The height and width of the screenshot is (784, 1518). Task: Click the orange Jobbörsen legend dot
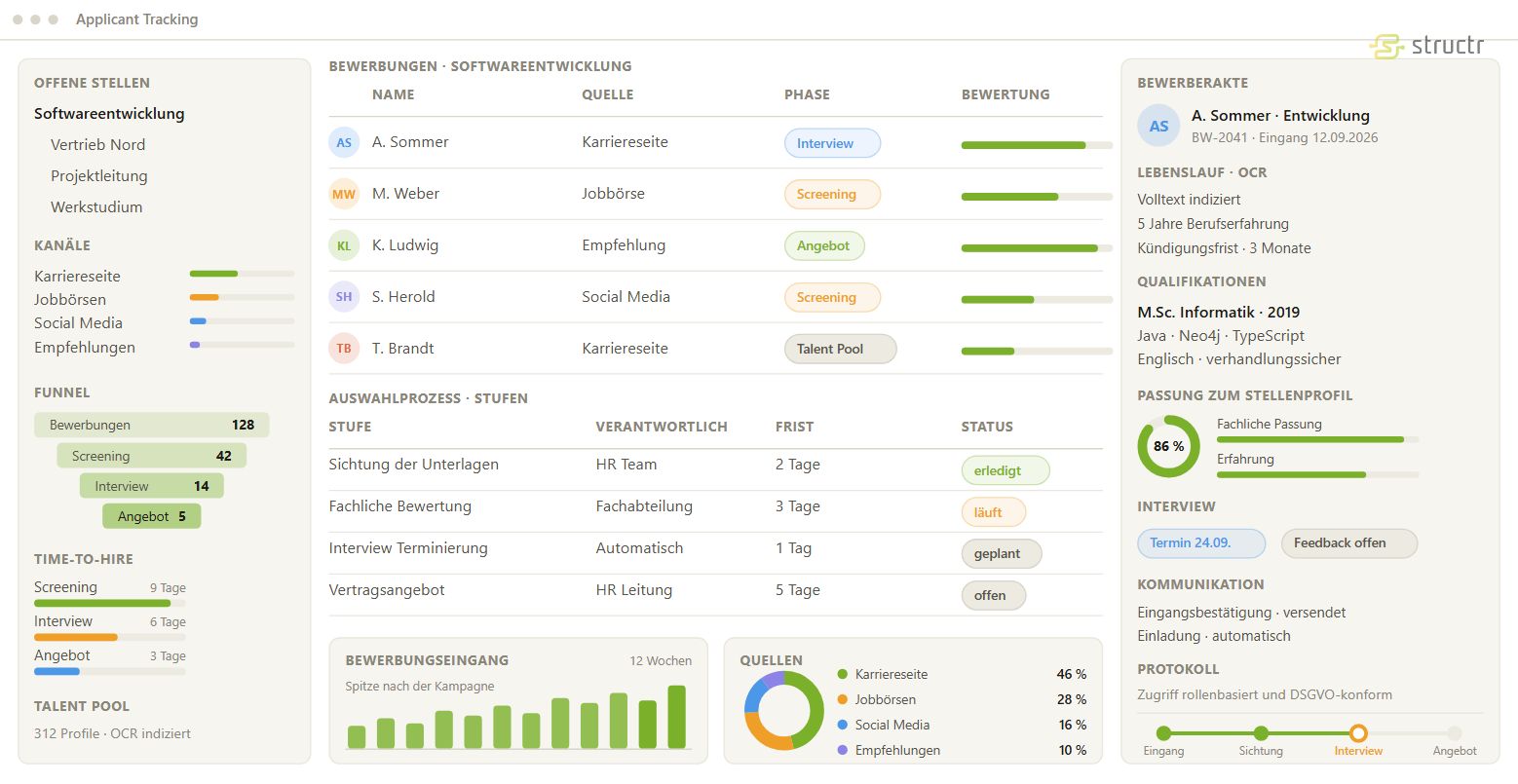(843, 699)
